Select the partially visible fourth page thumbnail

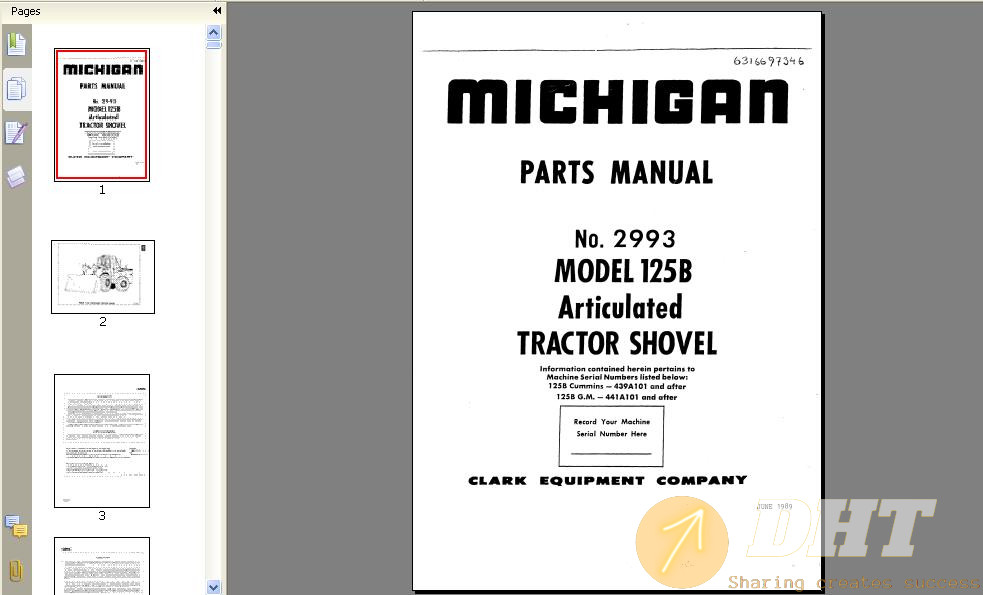pos(102,566)
